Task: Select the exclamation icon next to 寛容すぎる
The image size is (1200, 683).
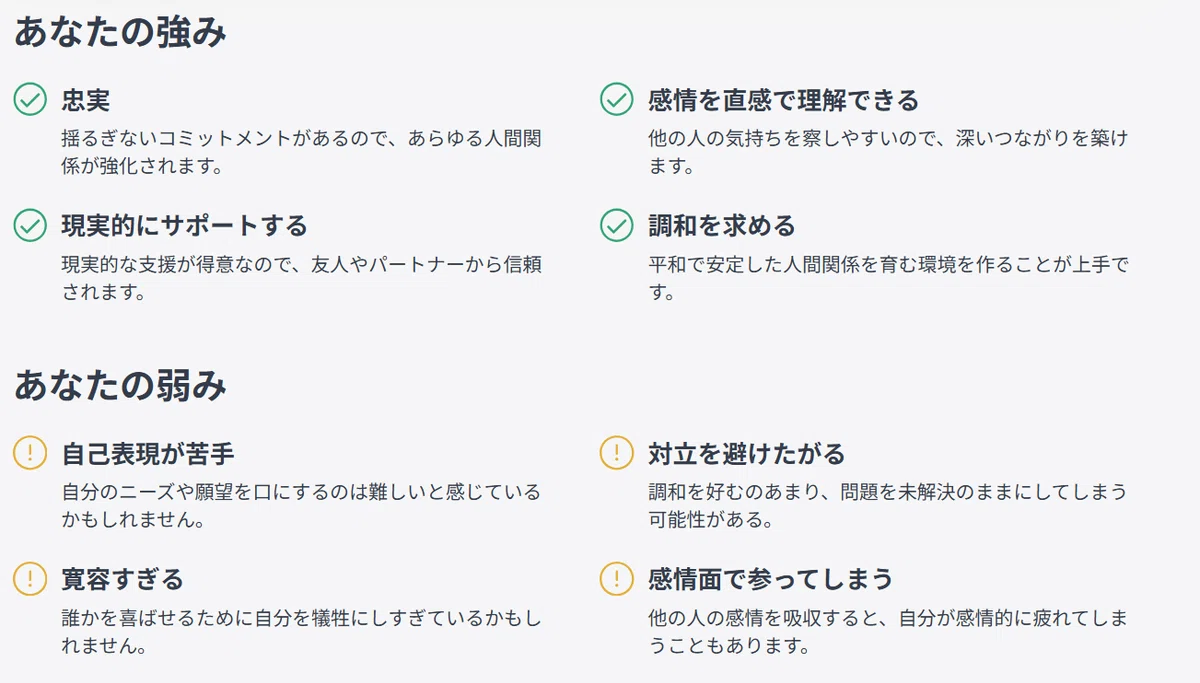Action: pos(30,578)
